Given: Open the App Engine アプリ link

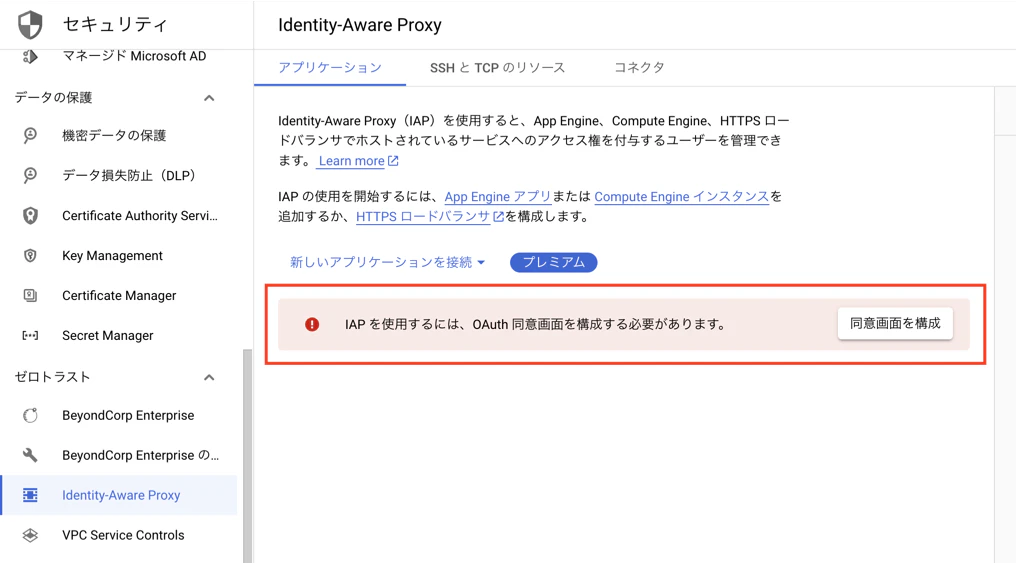Looking at the screenshot, I should (498, 197).
